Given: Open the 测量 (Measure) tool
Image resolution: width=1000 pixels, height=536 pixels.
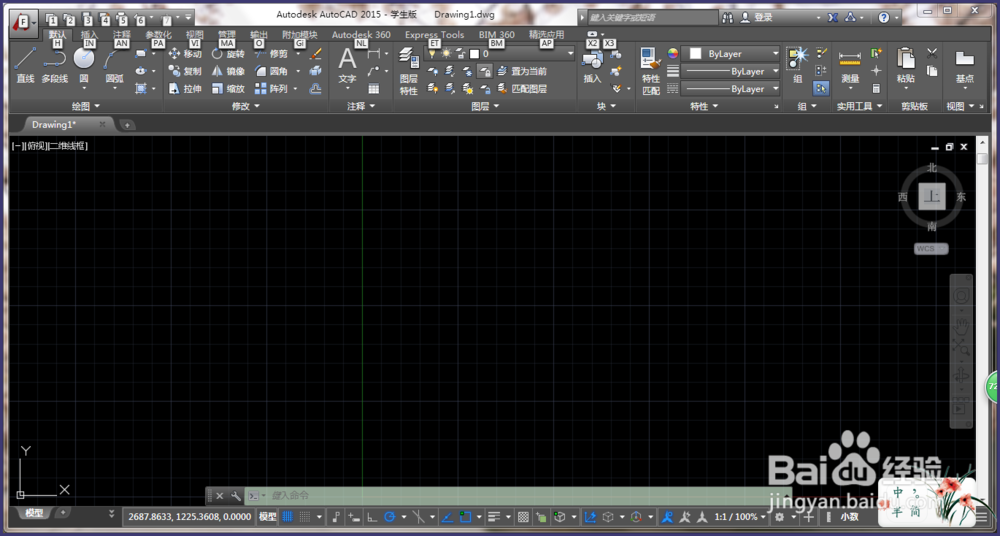Looking at the screenshot, I should pos(850,66).
